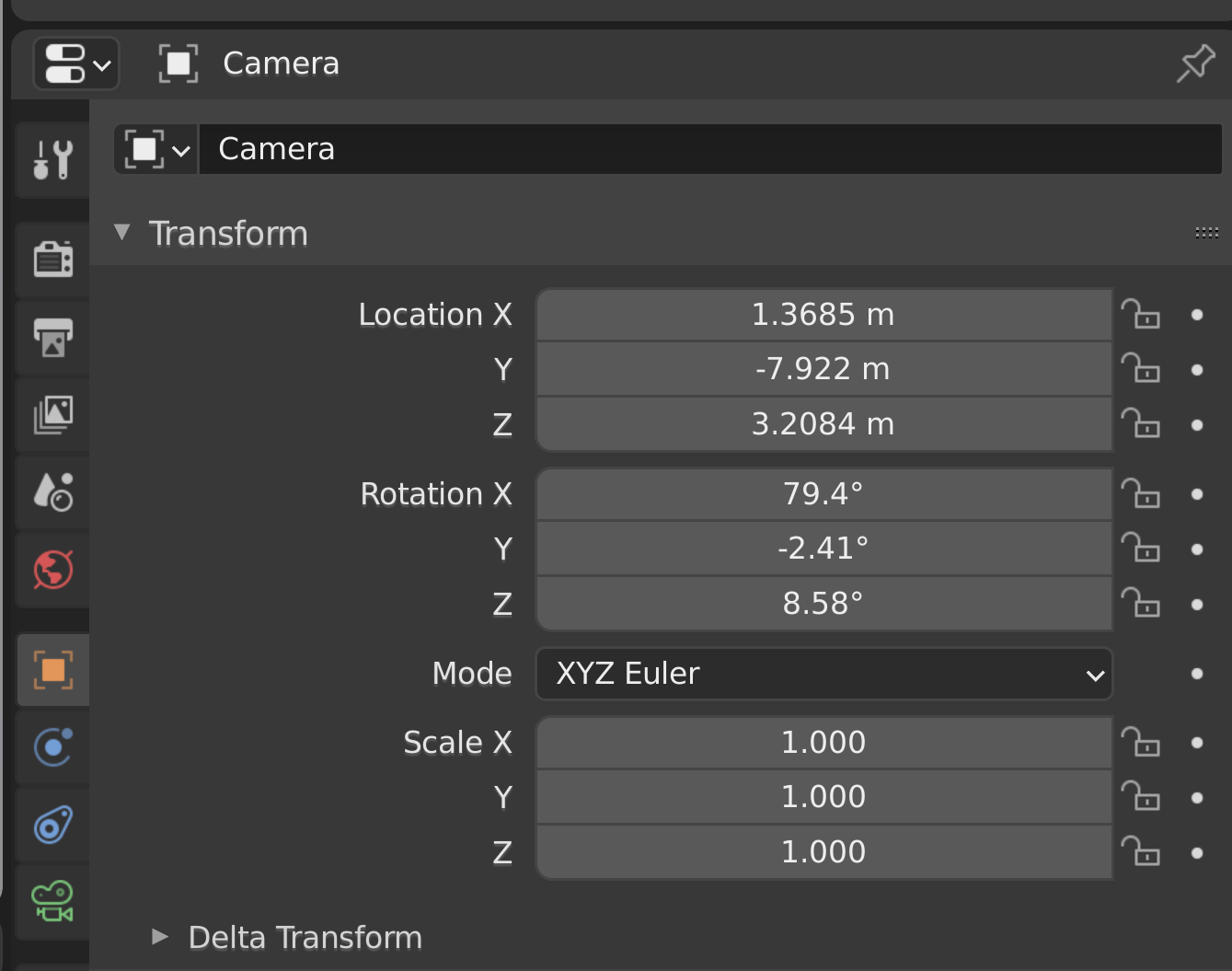This screenshot has height=971, width=1232.
Task: Click the Transform panel drag grip dots
Action: pyautogui.click(x=1206, y=233)
